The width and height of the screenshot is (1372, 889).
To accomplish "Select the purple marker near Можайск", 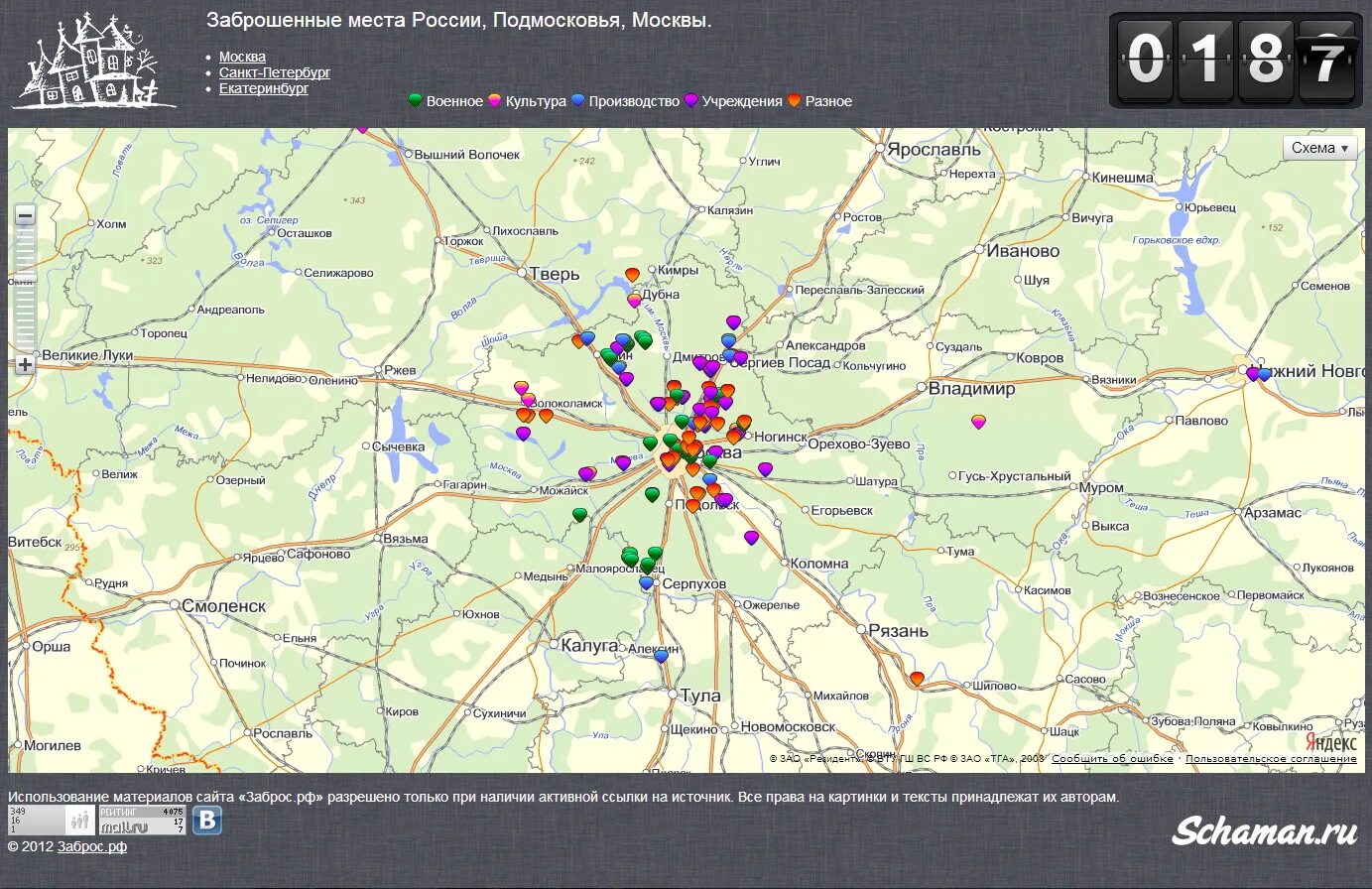I will pyautogui.click(x=585, y=473).
